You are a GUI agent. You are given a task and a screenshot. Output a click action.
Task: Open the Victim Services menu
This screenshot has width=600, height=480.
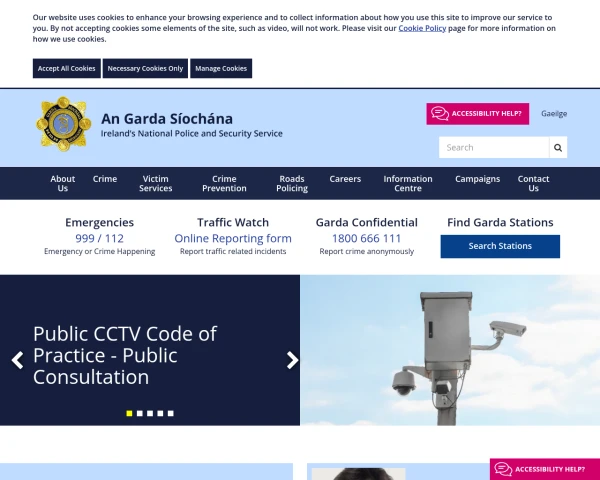coord(155,183)
